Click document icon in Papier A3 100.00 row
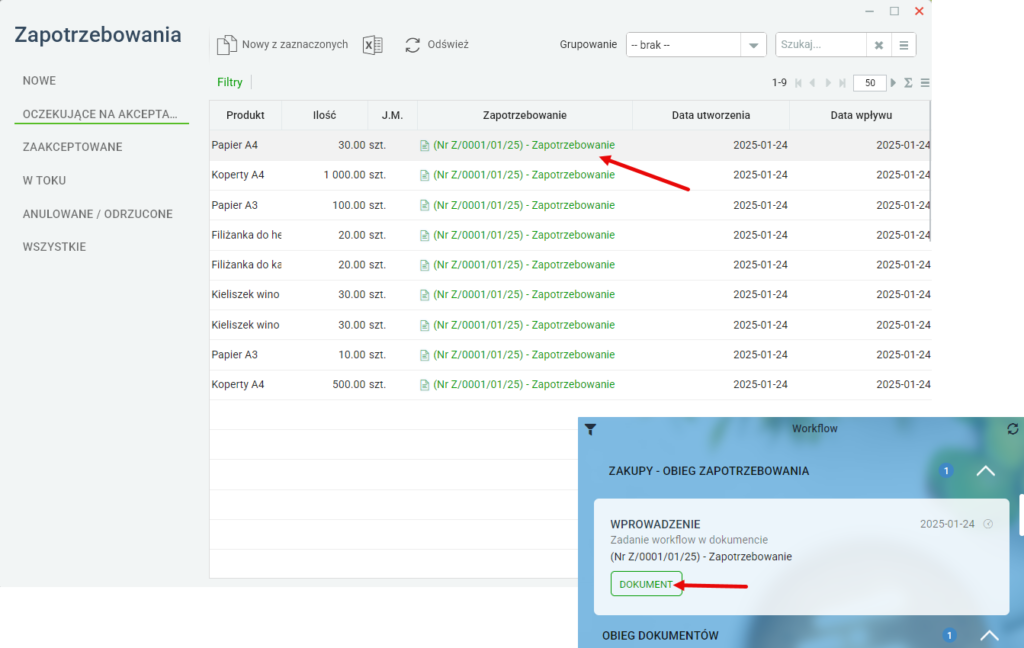Image resolution: width=1024 pixels, height=648 pixels. 424,205
